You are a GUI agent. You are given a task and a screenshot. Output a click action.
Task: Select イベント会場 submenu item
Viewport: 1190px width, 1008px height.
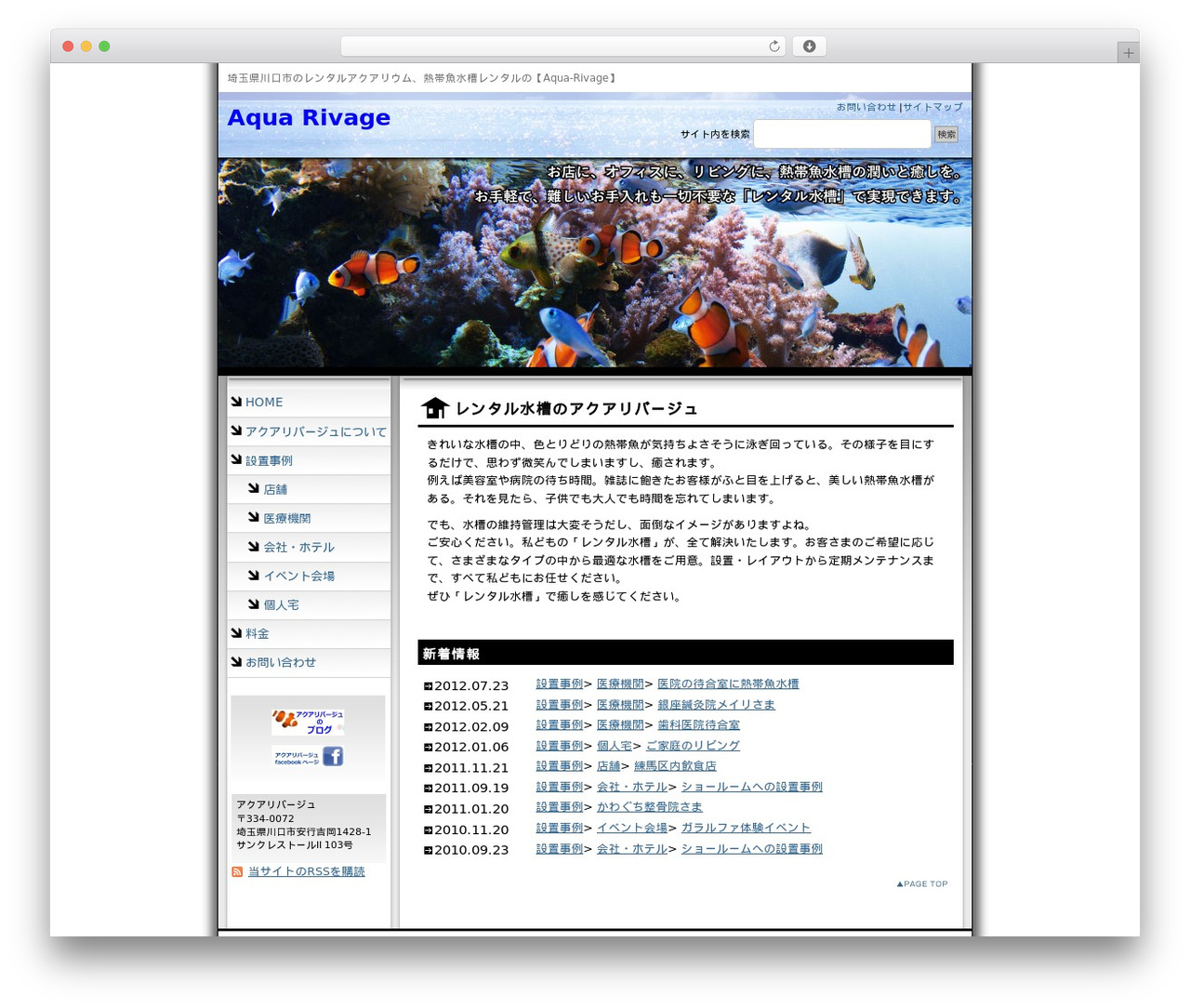[x=298, y=576]
